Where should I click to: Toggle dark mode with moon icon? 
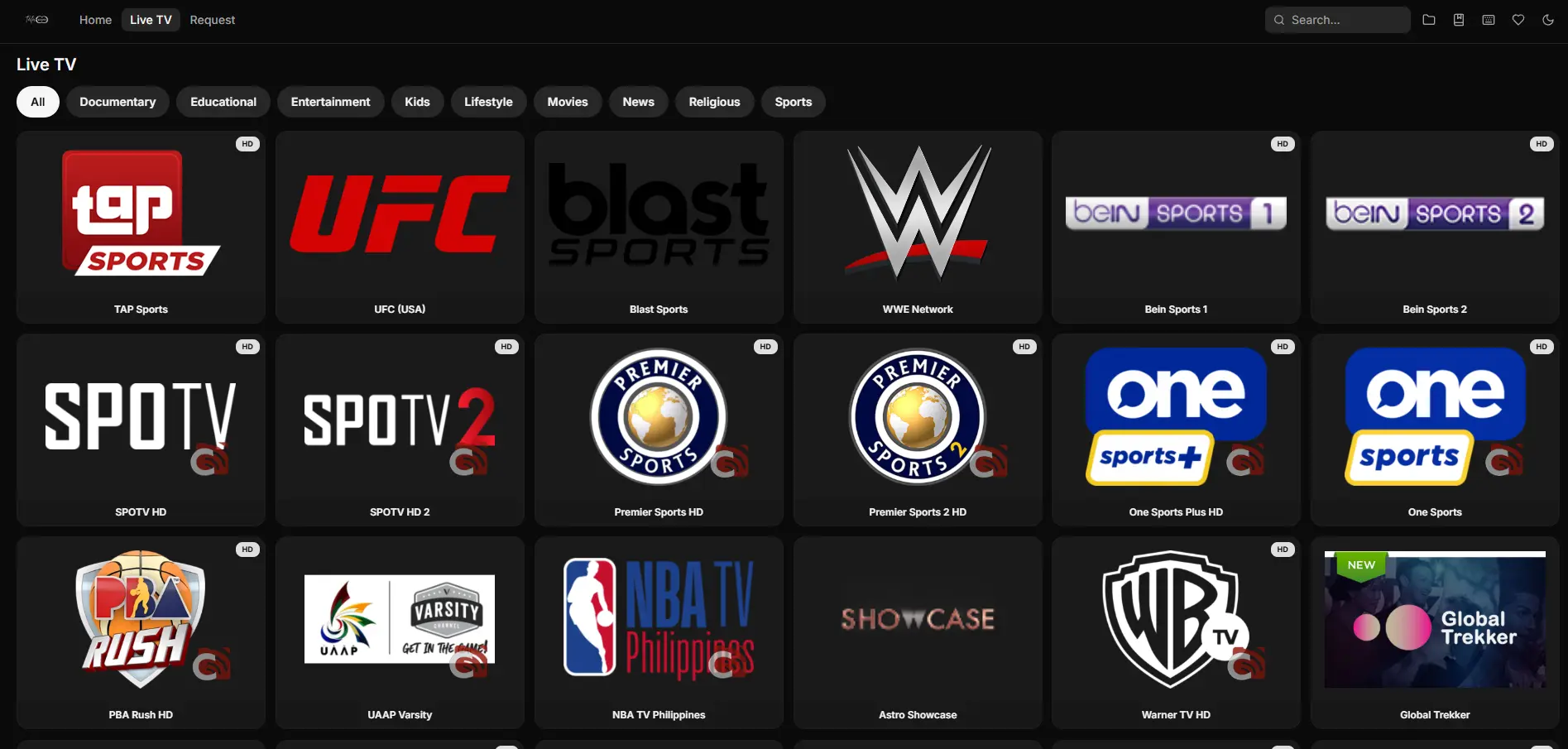(1548, 20)
